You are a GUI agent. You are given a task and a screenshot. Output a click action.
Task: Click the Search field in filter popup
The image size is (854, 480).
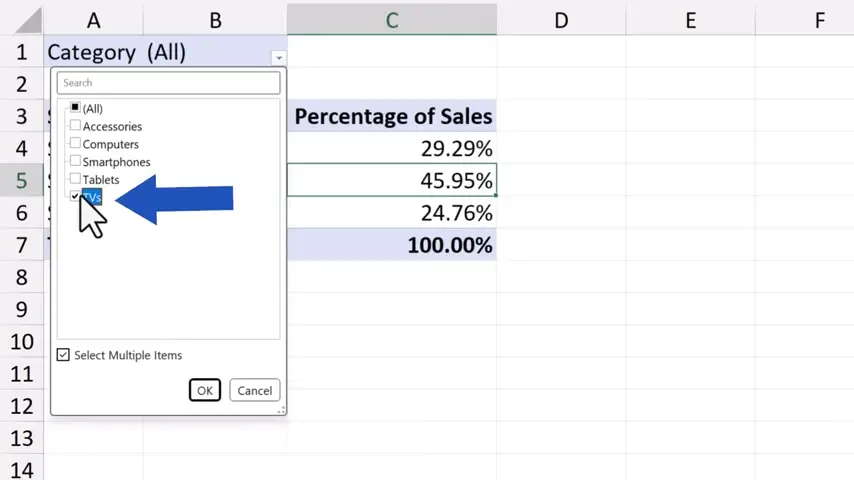pos(168,83)
